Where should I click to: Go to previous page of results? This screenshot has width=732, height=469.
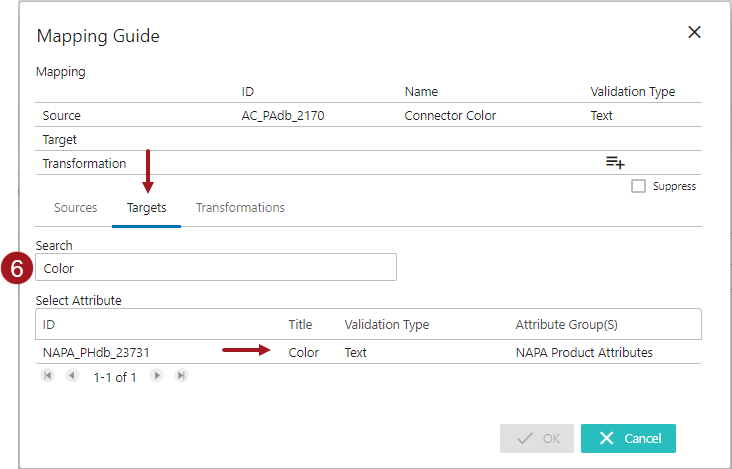click(71, 376)
